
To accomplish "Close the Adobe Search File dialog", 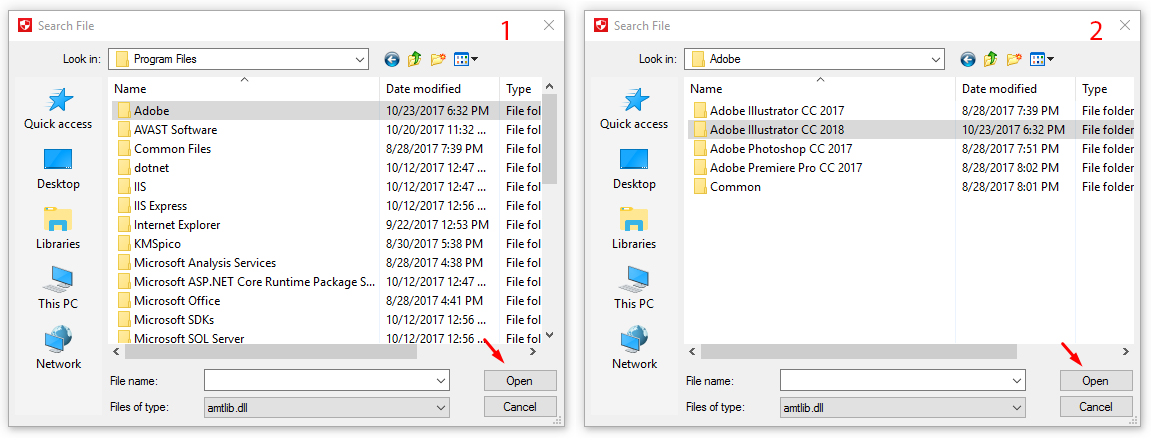I will pyautogui.click(x=1125, y=26).
